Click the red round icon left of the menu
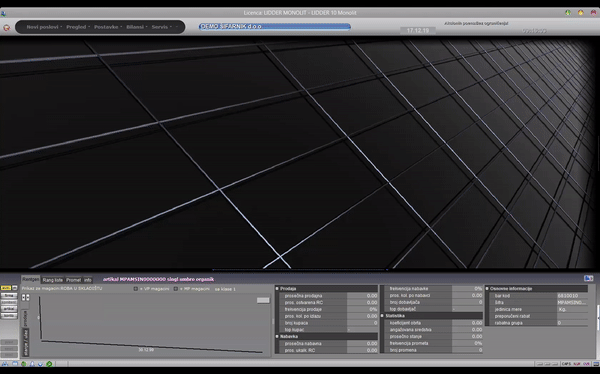This screenshot has height=374, width=600. pos(7,28)
